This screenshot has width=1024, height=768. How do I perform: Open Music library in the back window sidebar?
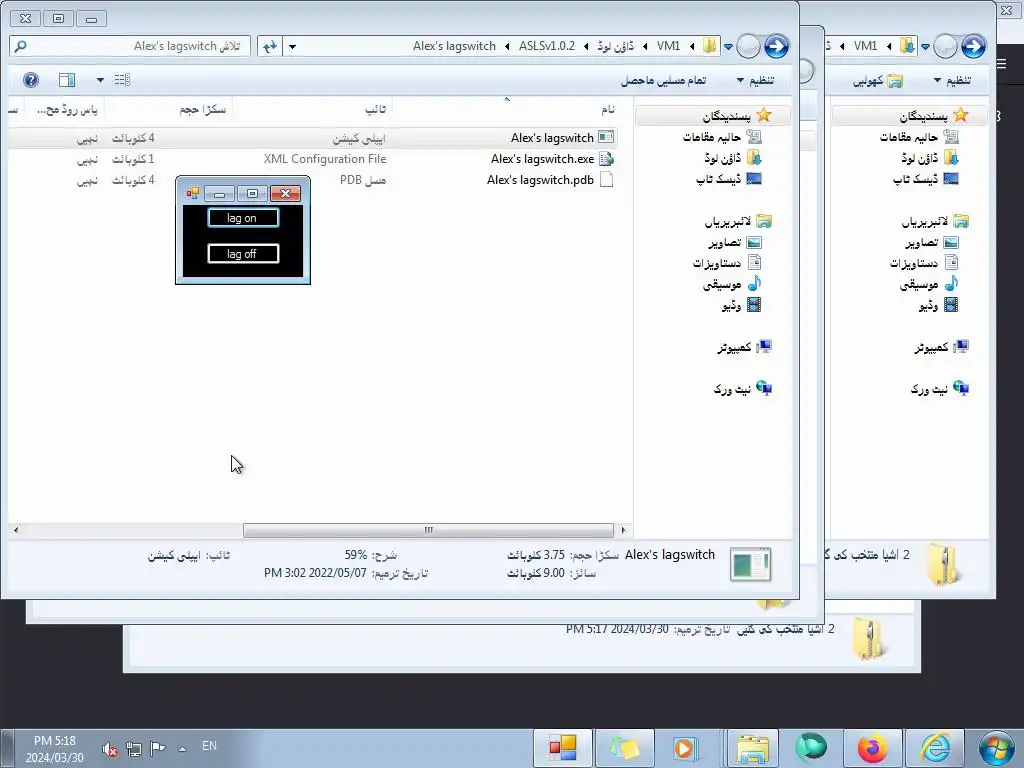(929, 284)
